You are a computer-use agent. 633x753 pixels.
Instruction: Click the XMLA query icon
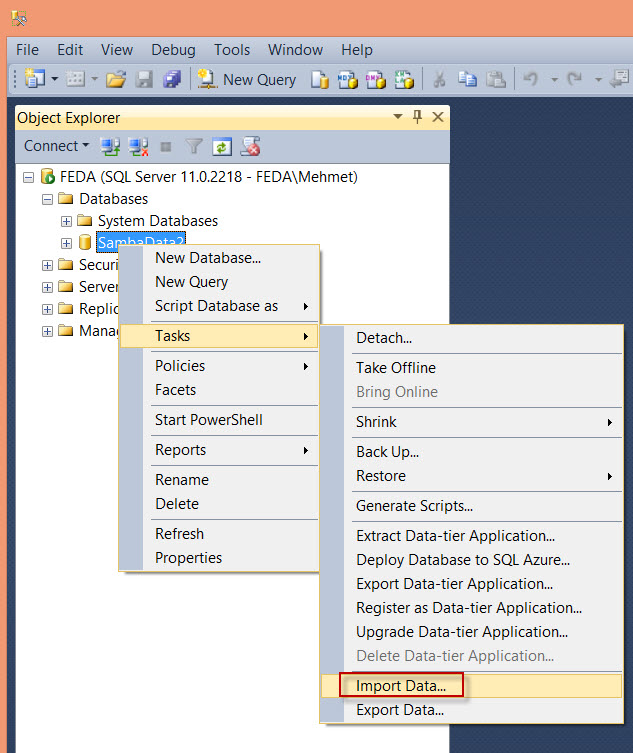click(404, 79)
